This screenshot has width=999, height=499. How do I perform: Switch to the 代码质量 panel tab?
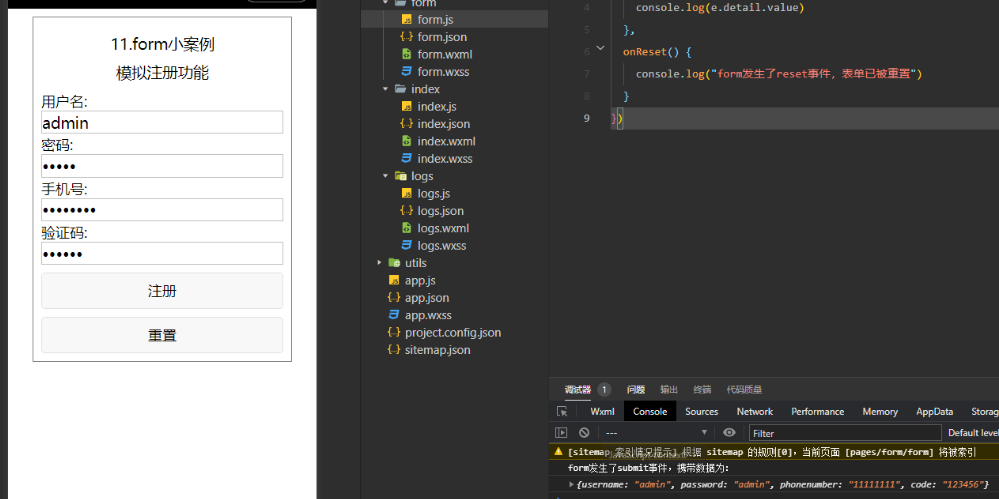click(x=744, y=389)
